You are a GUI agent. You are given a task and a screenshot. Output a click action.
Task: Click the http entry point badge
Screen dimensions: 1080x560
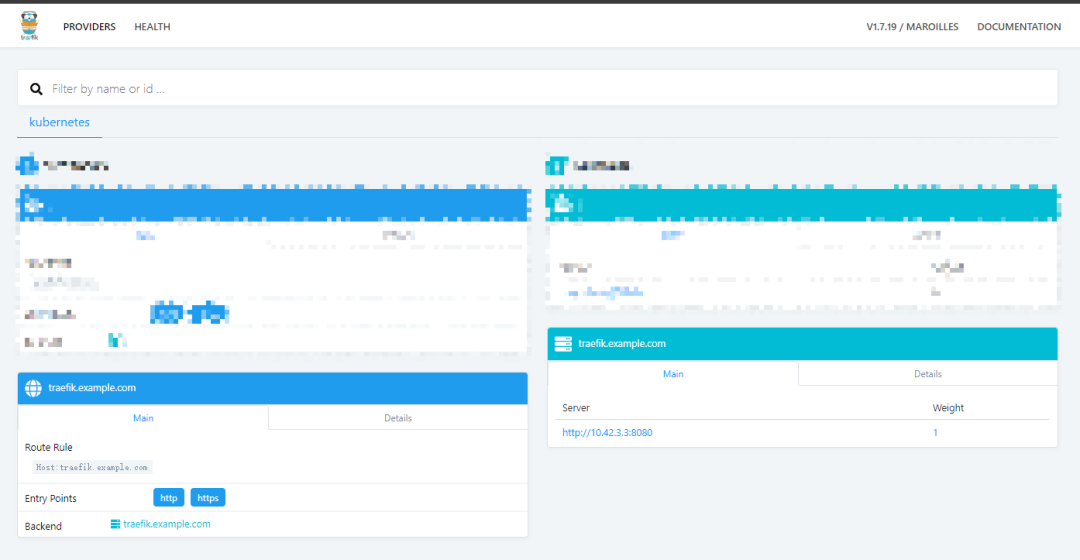click(169, 498)
